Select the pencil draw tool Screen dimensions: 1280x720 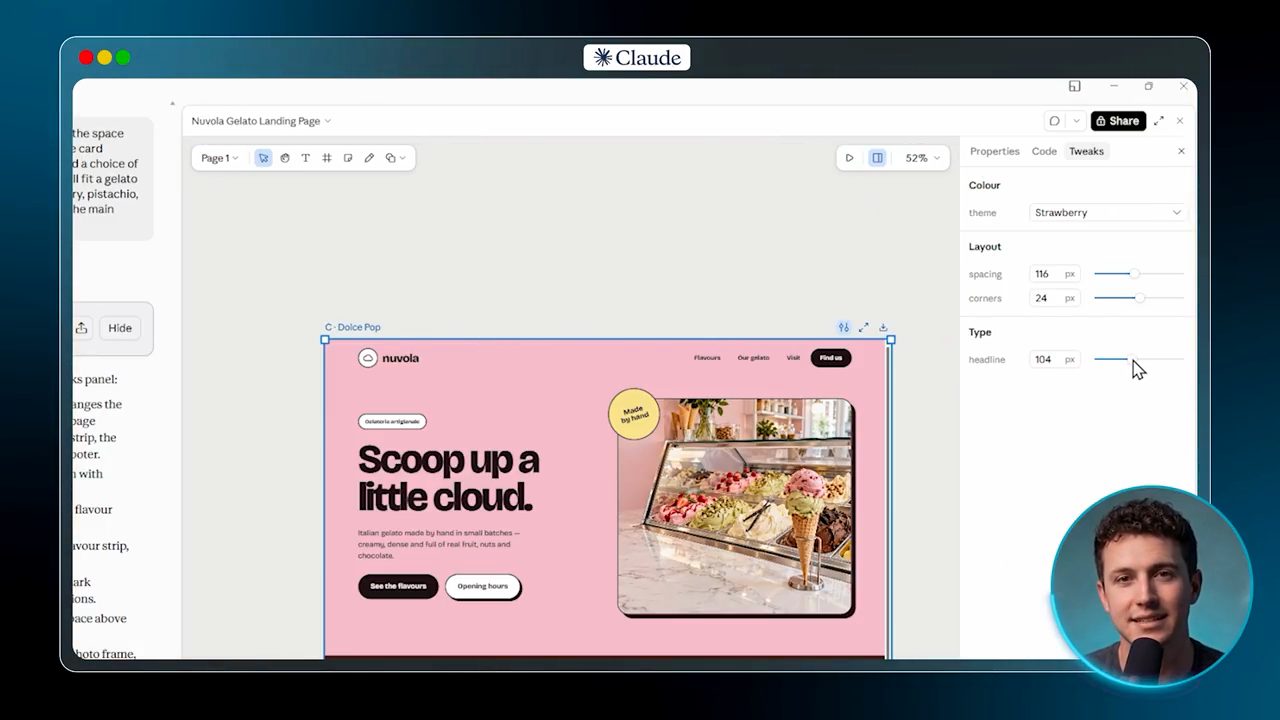(x=369, y=158)
